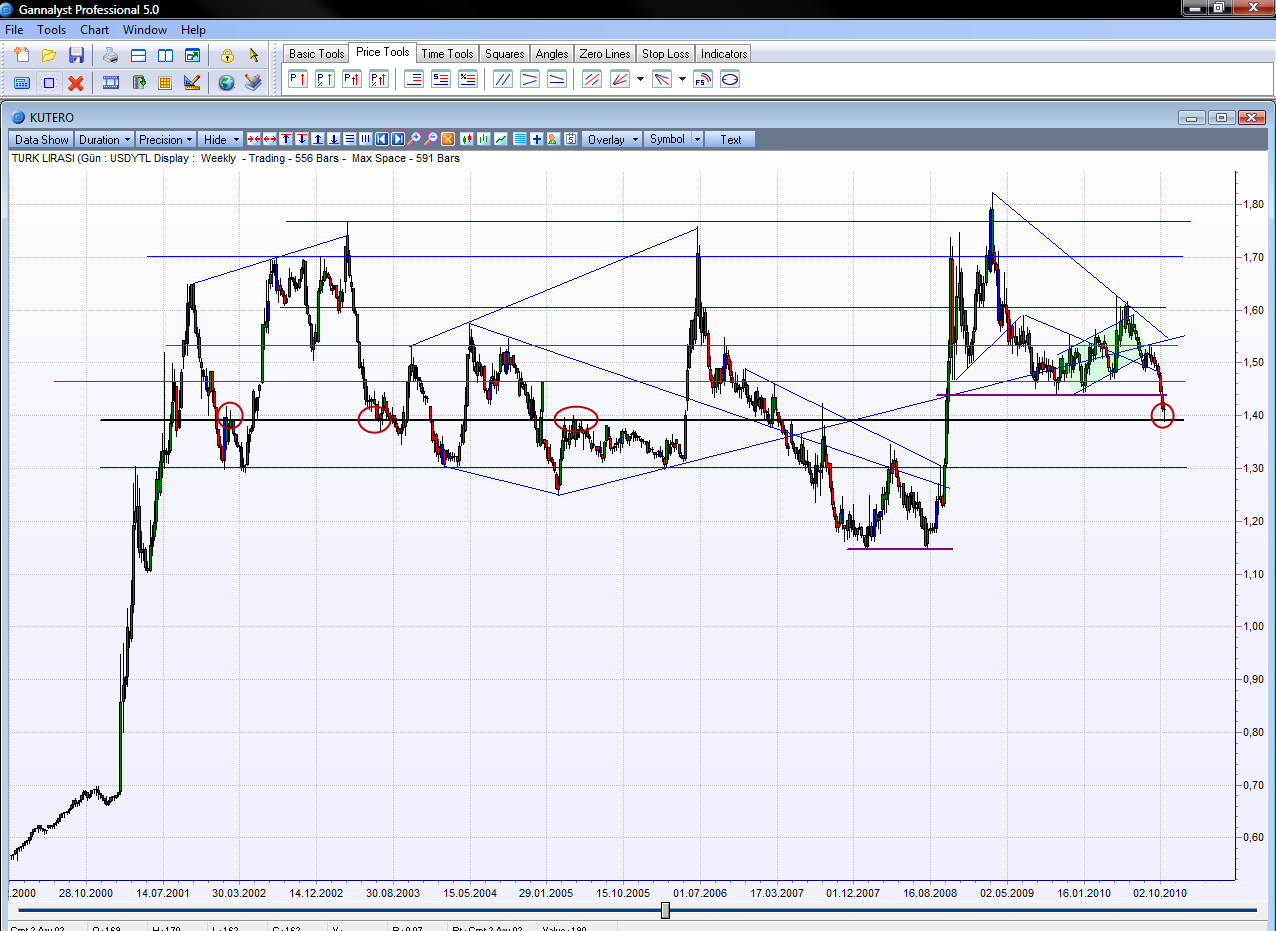Viewport: 1276px width, 931px height.
Task: Expand the Precision dropdown
Action: tap(165, 140)
